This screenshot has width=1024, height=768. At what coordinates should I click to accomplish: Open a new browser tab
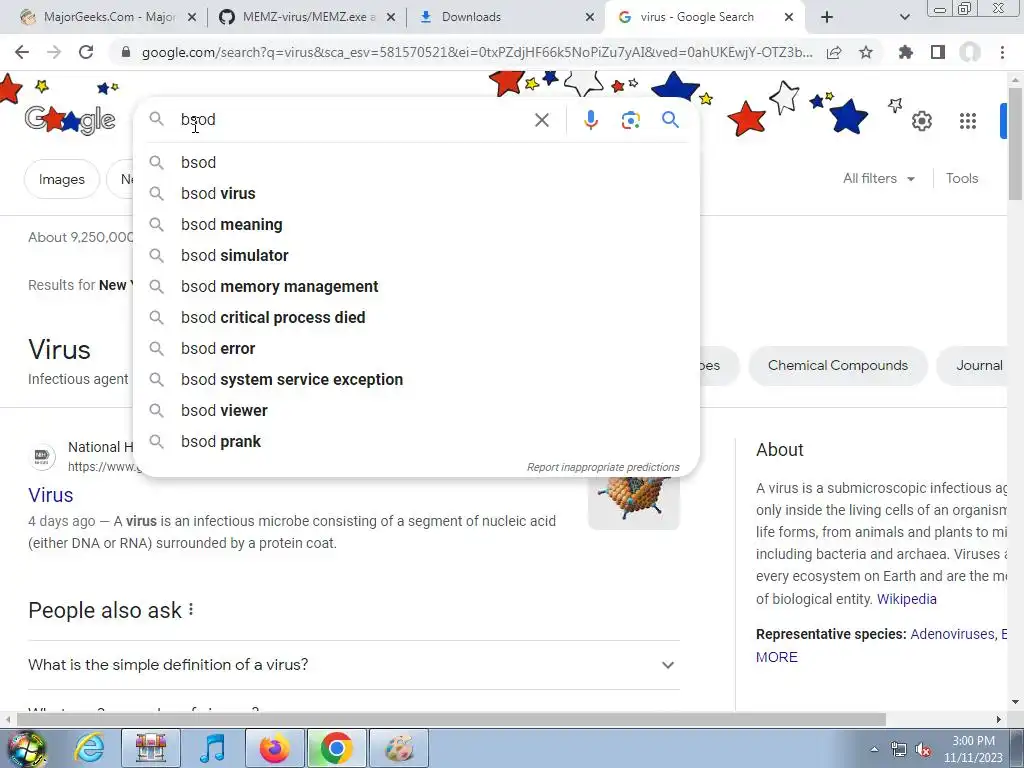827,17
